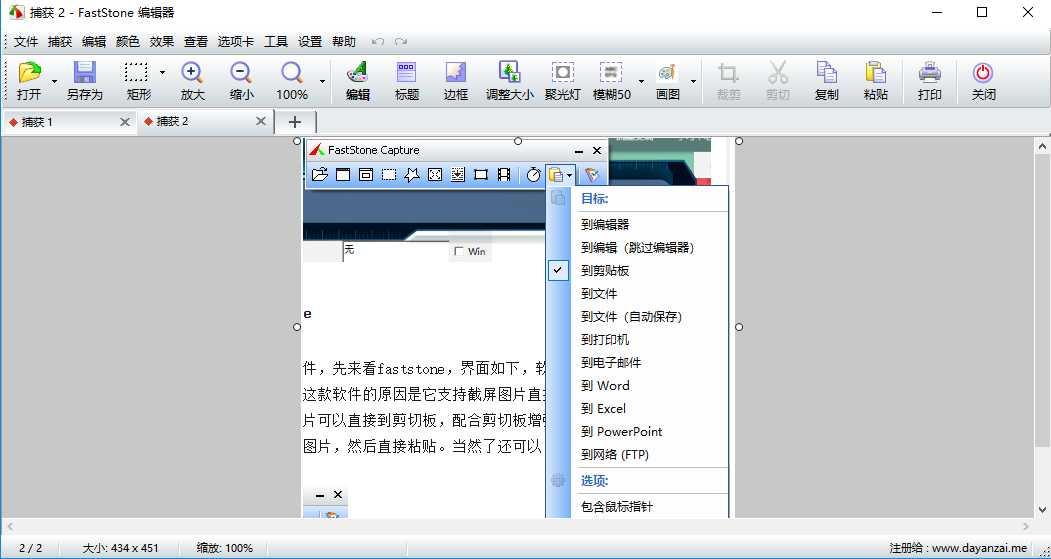Select the 放大 zoom in tool
Image resolution: width=1051 pixels, height=559 pixels.
click(x=192, y=80)
